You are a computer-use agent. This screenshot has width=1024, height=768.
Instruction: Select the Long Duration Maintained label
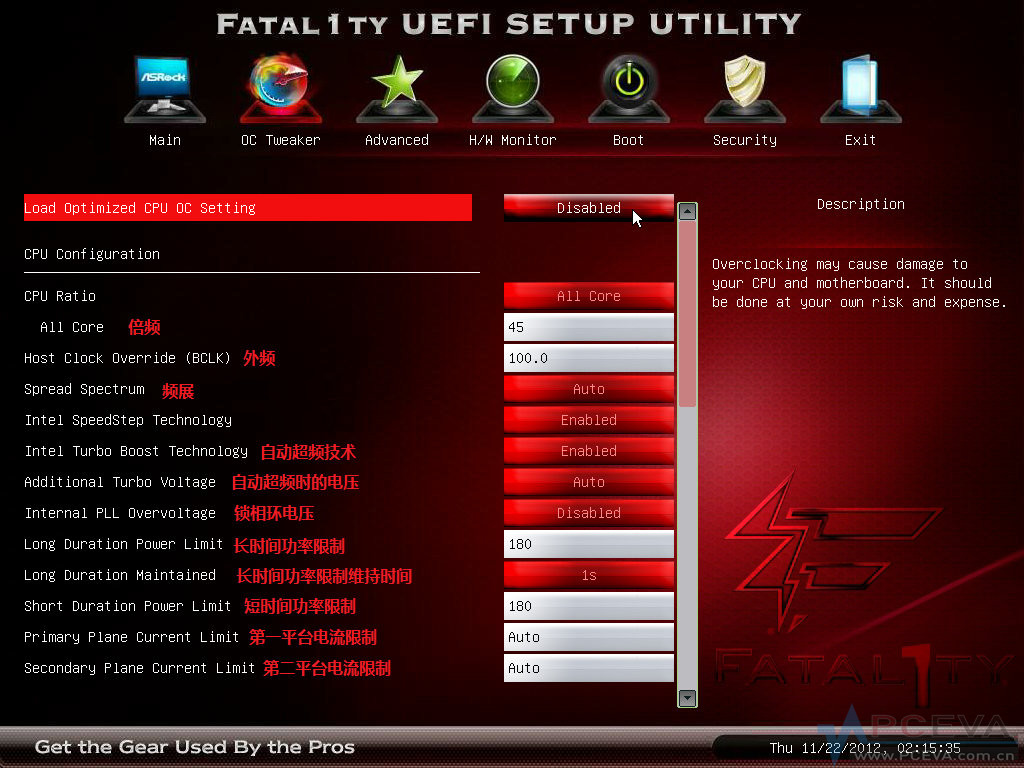pyautogui.click(x=120, y=575)
